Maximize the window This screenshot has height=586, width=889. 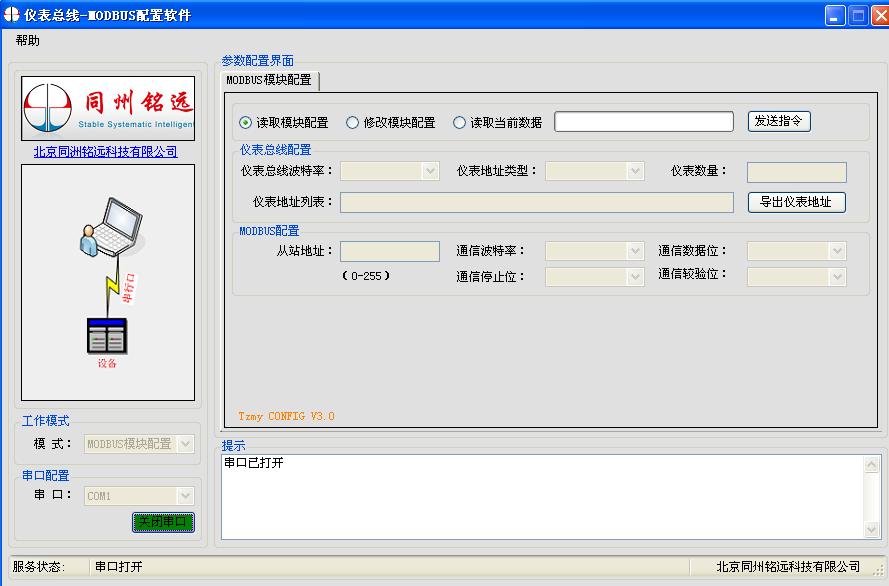tap(858, 15)
